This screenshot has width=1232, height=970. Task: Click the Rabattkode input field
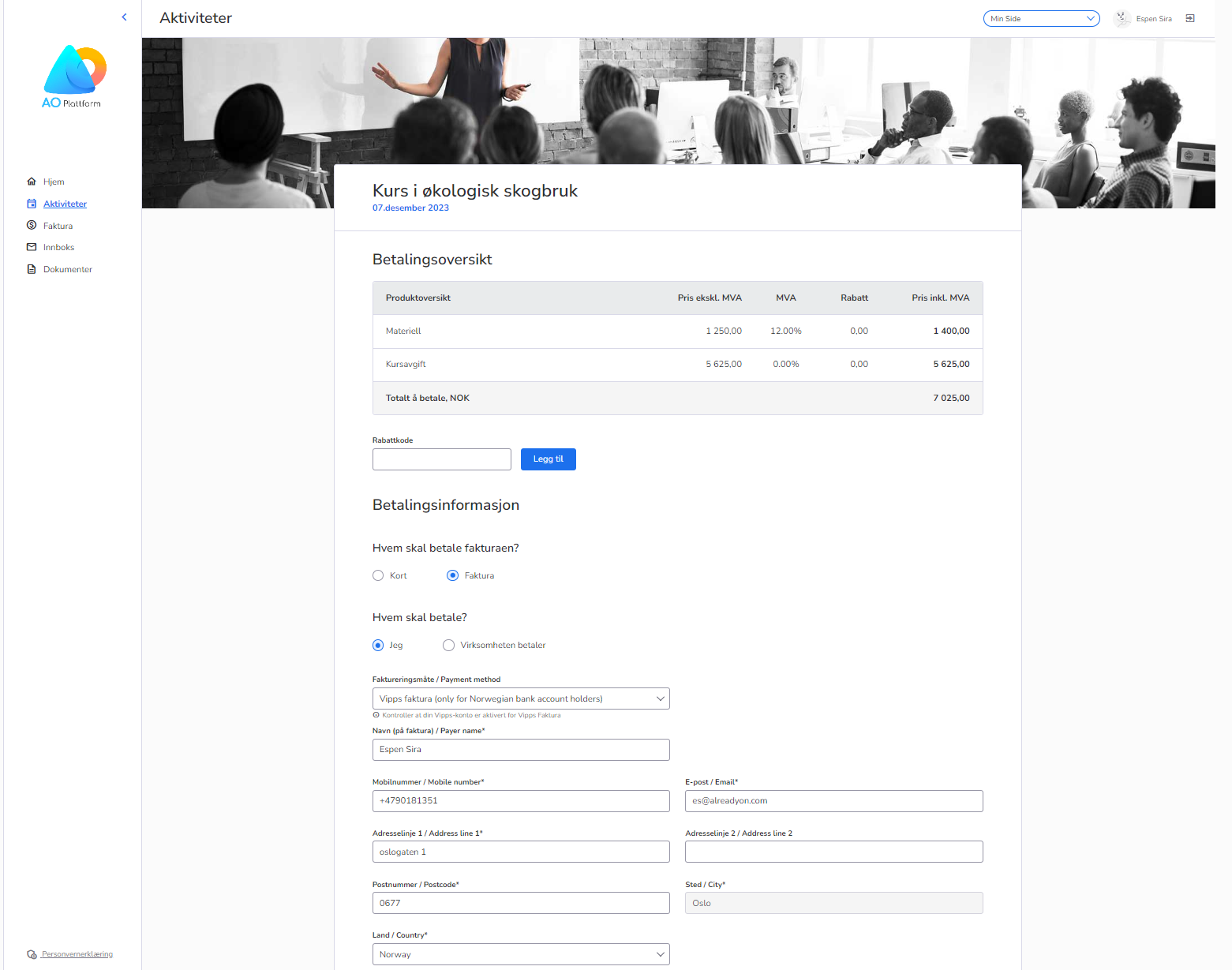click(442, 459)
